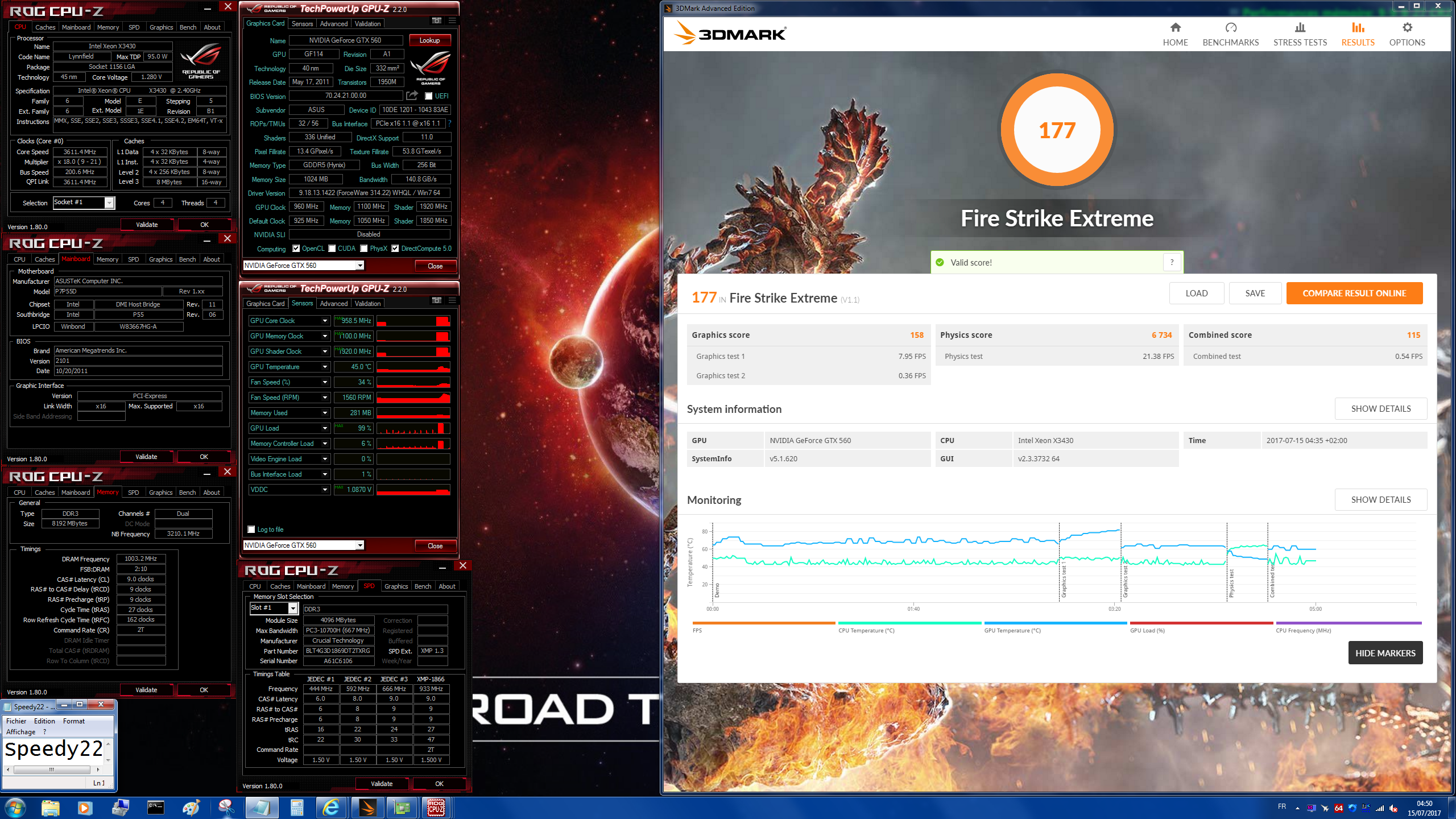Open the GPU Temperature sensor dropdown
The height and width of the screenshot is (819, 1456).
pos(325,367)
